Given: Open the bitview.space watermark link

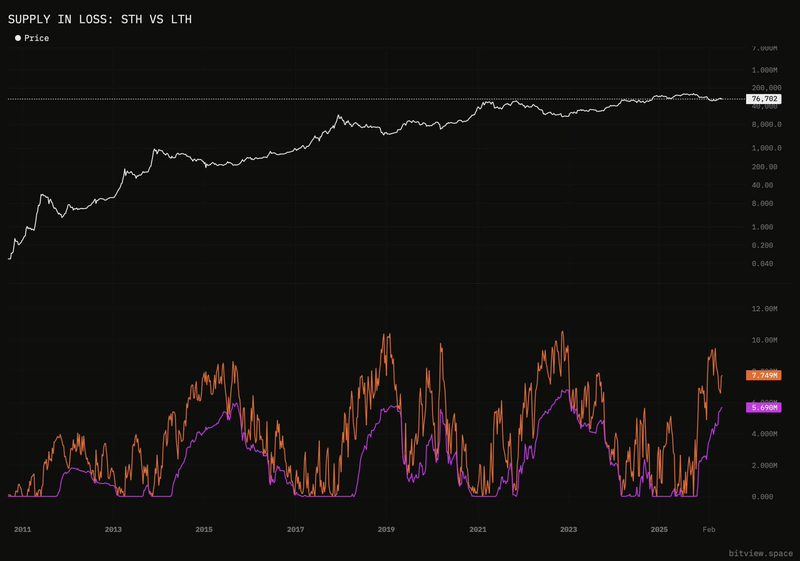Looking at the screenshot, I should [761, 553].
